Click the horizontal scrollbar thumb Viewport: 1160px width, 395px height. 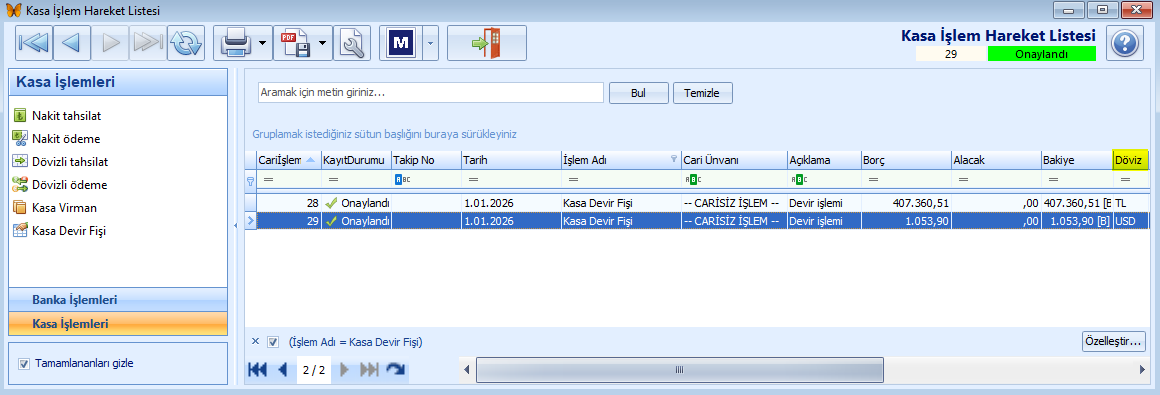pyautogui.click(x=679, y=369)
